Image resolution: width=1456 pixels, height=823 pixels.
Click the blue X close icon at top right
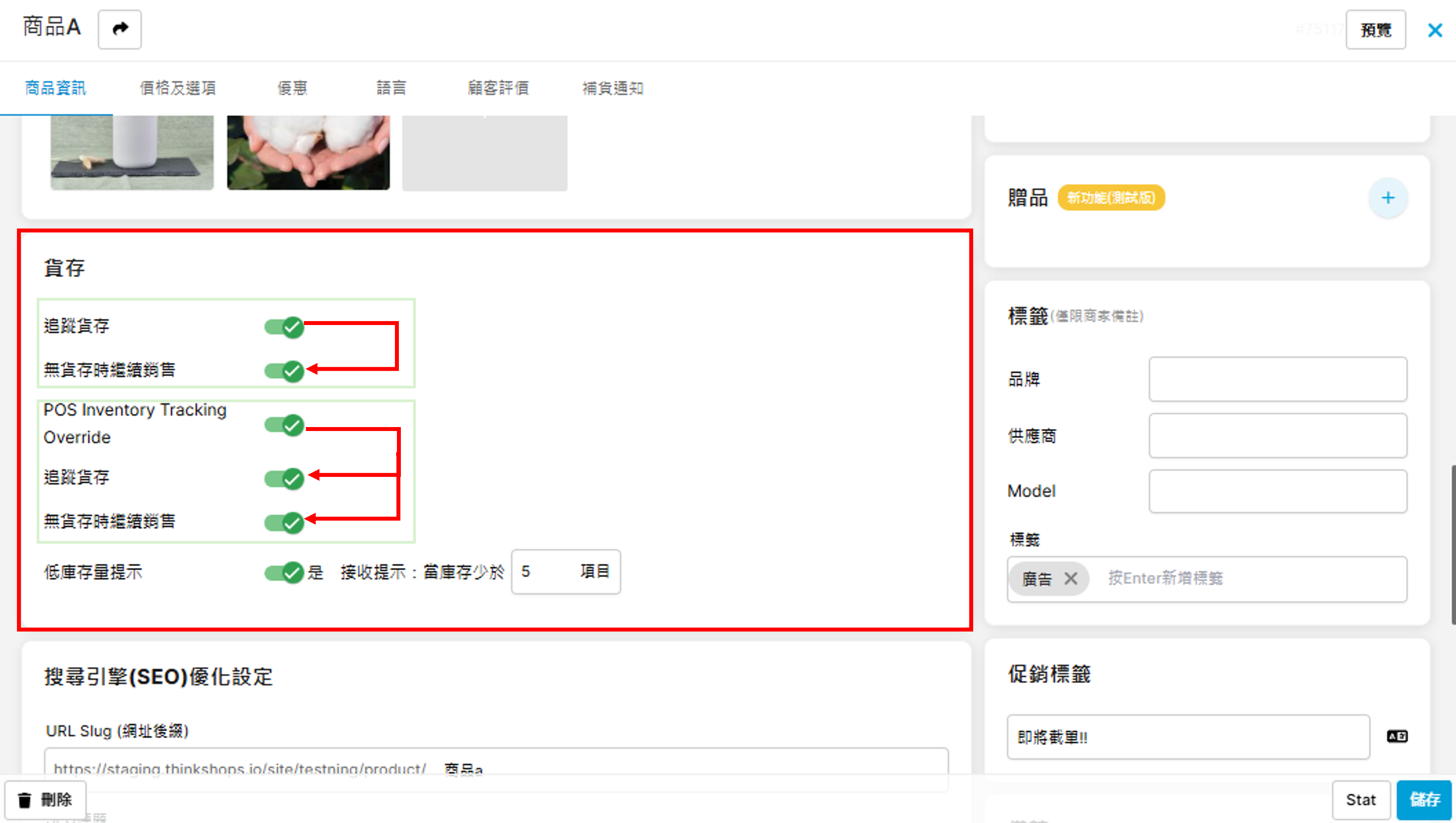click(x=1434, y=30)
